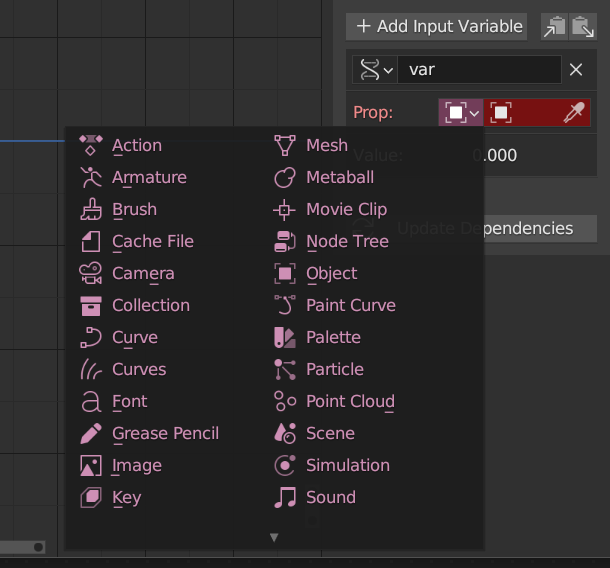Click the Image picture icon
The image size is (610, 568).
(91, 465)
